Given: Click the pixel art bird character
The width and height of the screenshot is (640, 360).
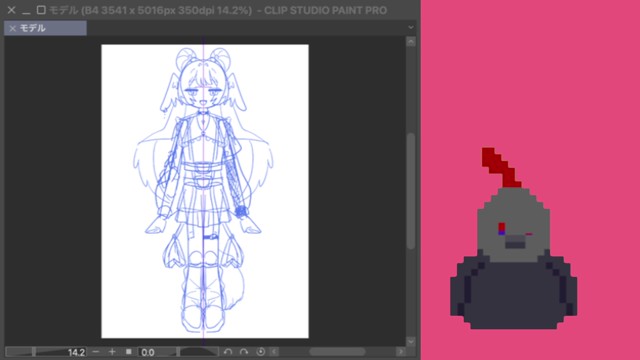Looking at the screenshot, I should point(513,238).
